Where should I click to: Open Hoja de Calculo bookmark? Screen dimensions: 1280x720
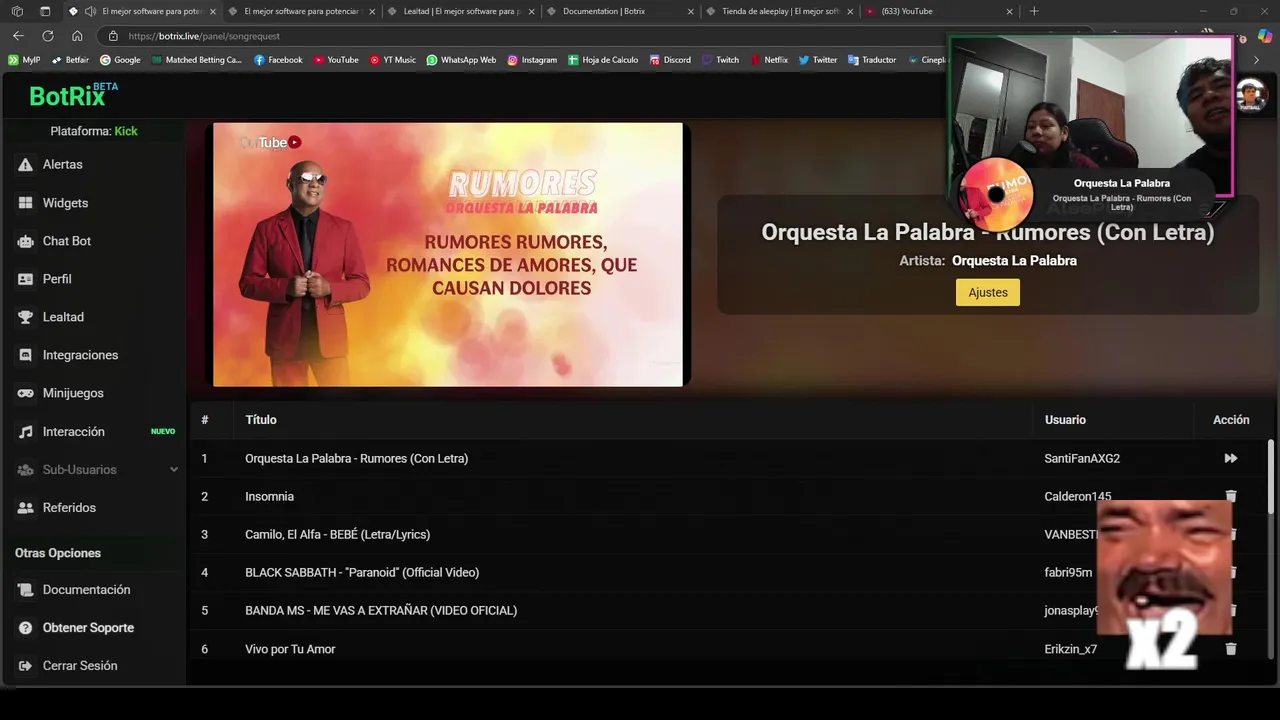coord(603,60)
